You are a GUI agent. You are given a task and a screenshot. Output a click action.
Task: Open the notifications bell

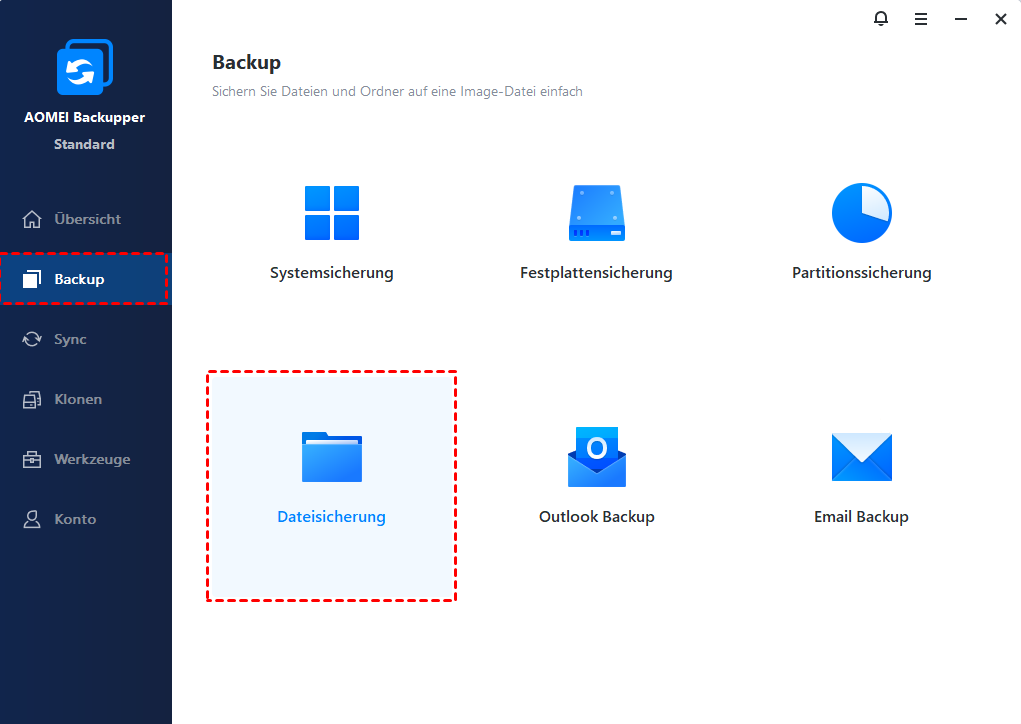pos(881,19)
